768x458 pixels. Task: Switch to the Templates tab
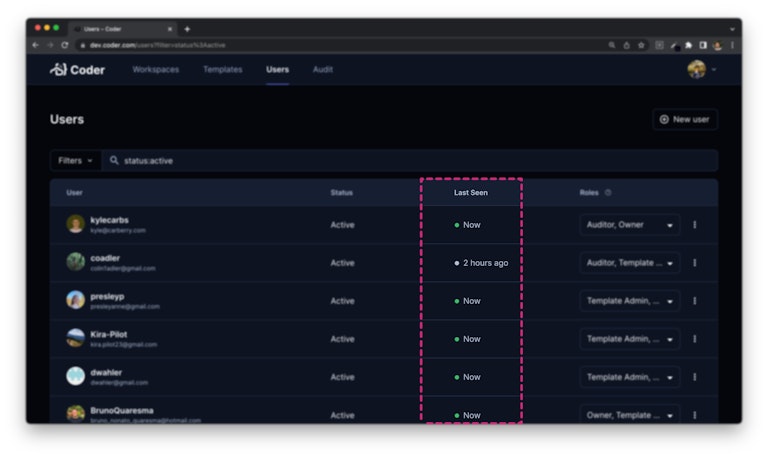222,70
